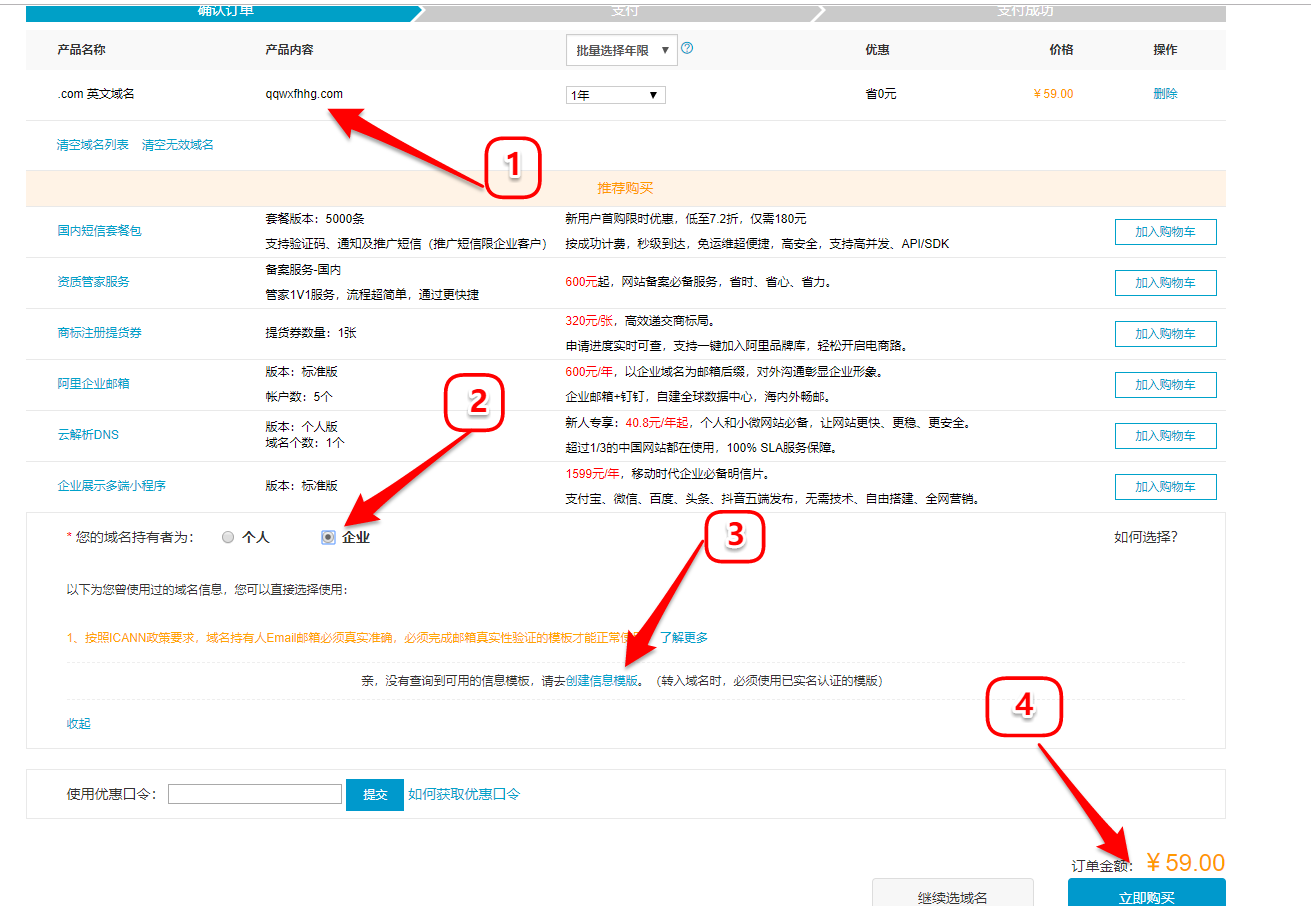
Task: Open 企业展示多端小程序 product link
Action: point(111,486)
